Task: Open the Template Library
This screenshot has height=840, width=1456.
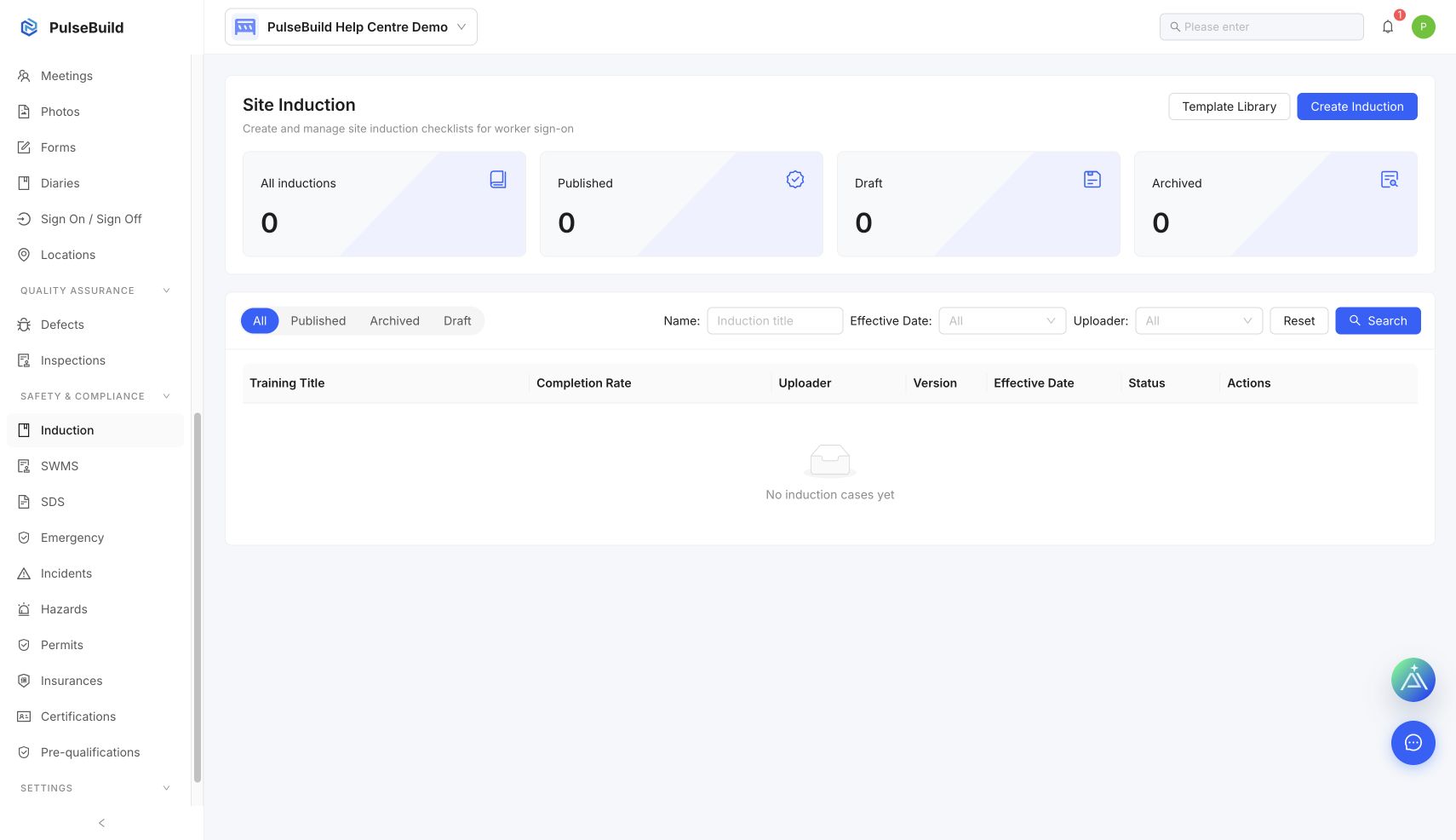Action: [x=1229, y=106]
